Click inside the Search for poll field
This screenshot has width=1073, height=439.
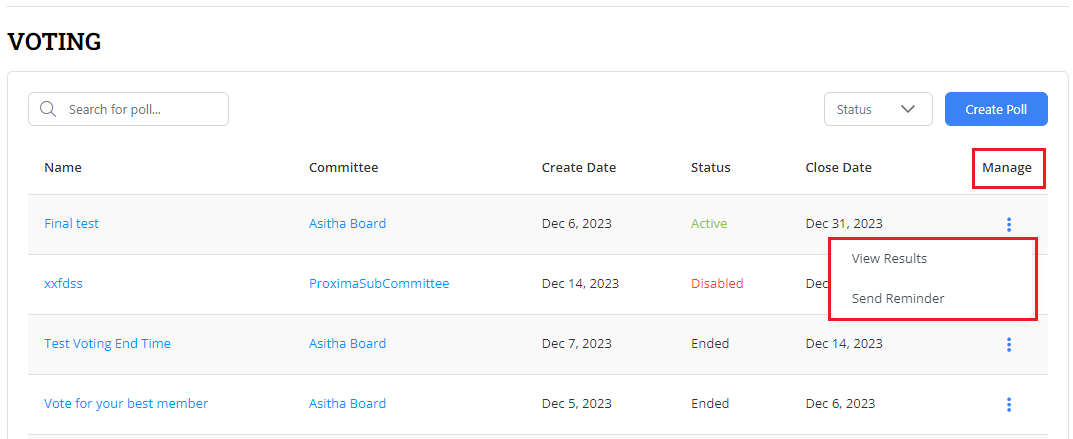point(140,109)
